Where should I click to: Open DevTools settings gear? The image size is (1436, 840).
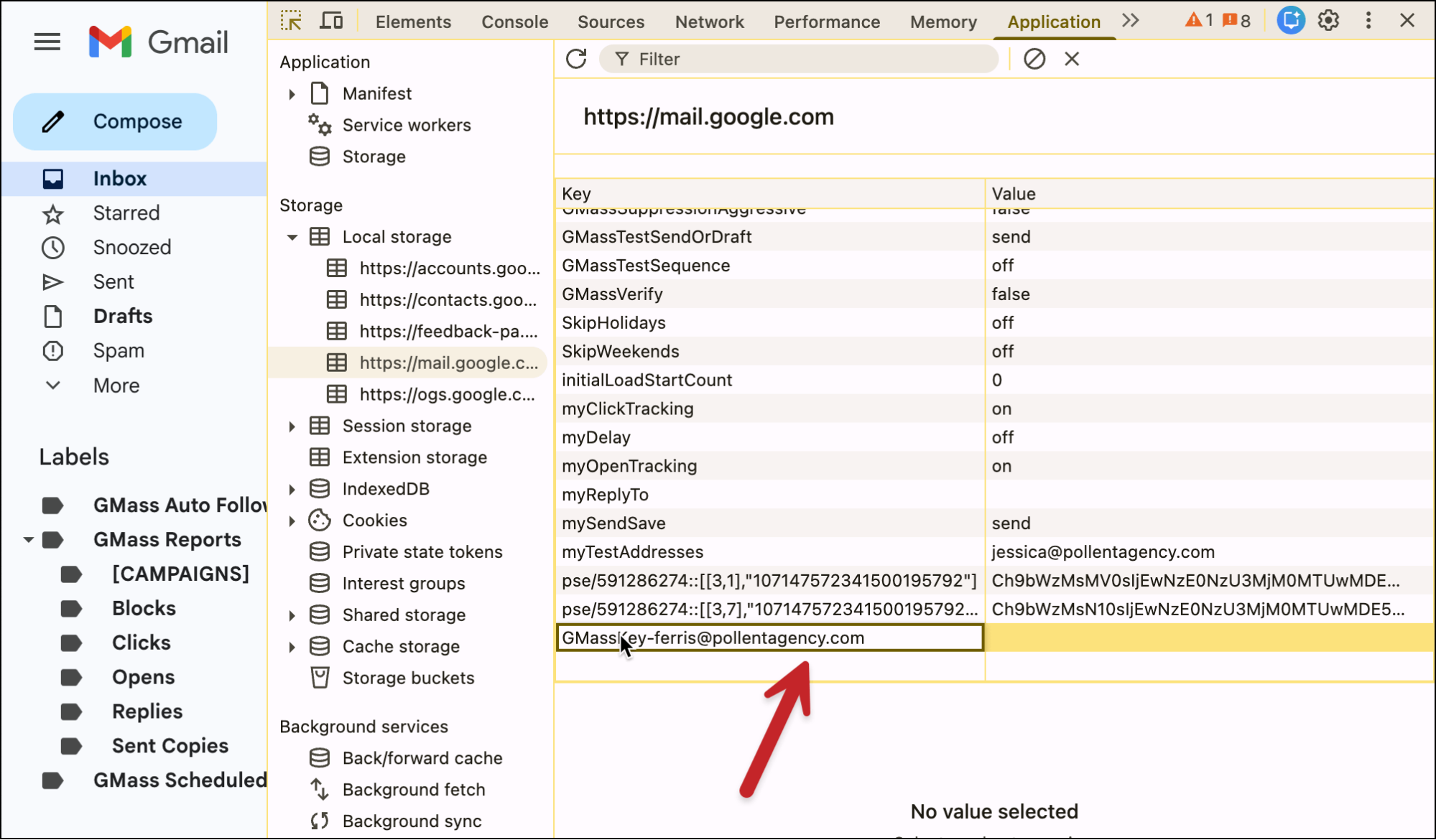pyautogui.click(x=1328, y=21)
